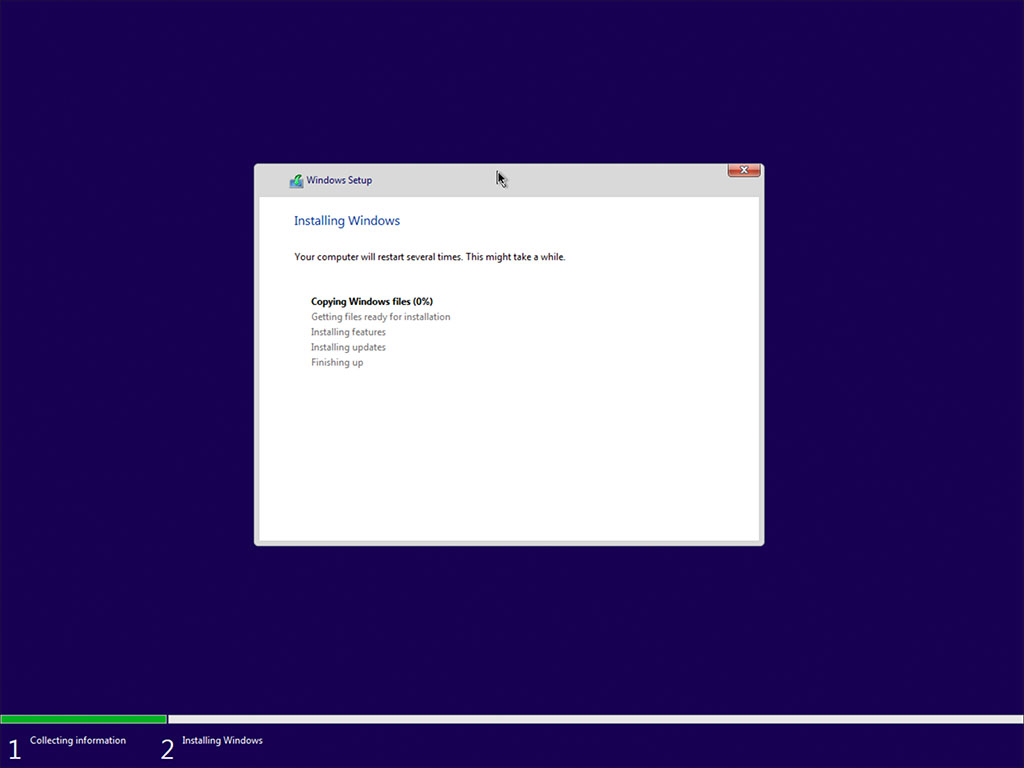Click the stage number 2
The image size is (1024, 768).
coord(167,749)
